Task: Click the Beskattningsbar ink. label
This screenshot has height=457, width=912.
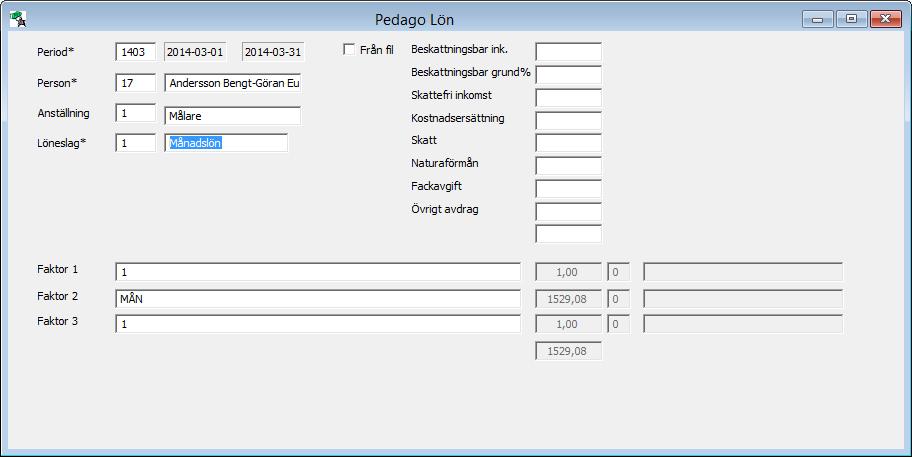Action: click(459, 49)
